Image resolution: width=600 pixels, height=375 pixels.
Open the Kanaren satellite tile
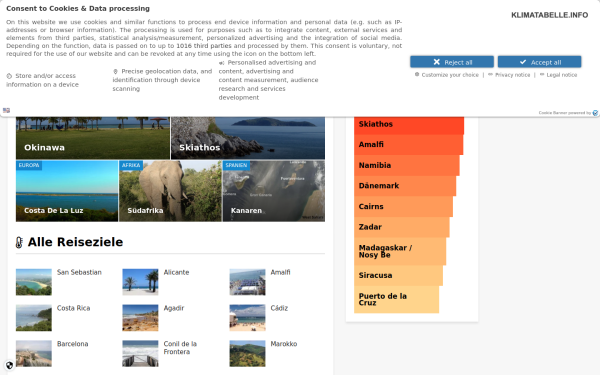point(274,191)
